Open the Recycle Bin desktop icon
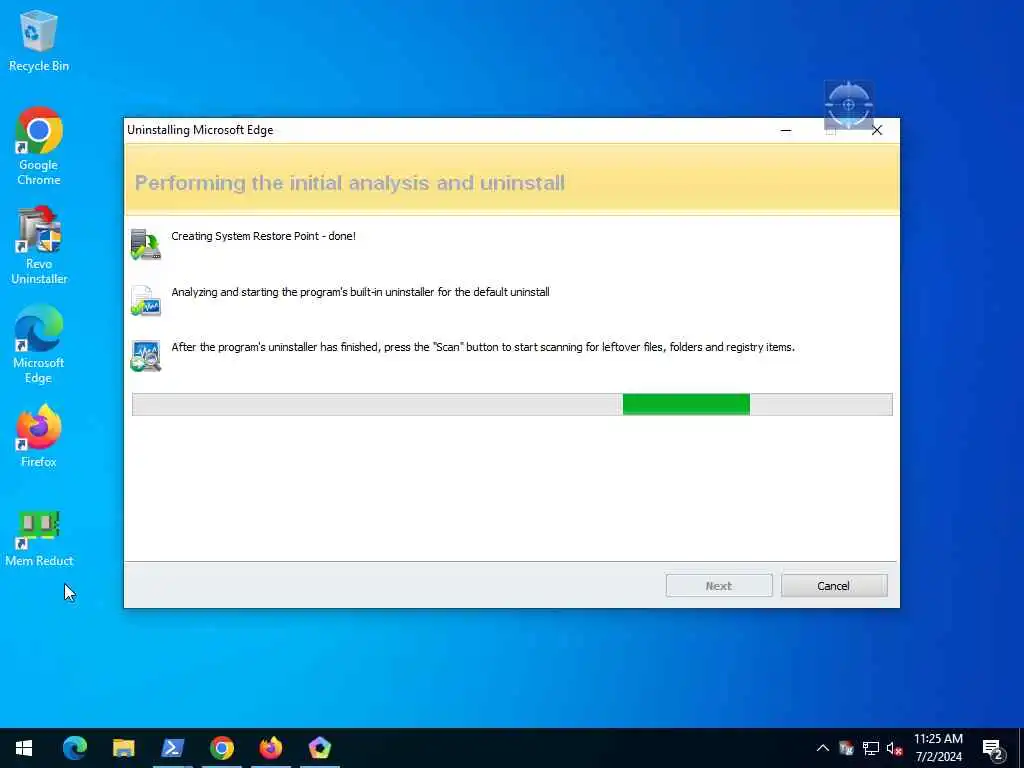This screenshot has height=768, width=1024. coord(39,42)
